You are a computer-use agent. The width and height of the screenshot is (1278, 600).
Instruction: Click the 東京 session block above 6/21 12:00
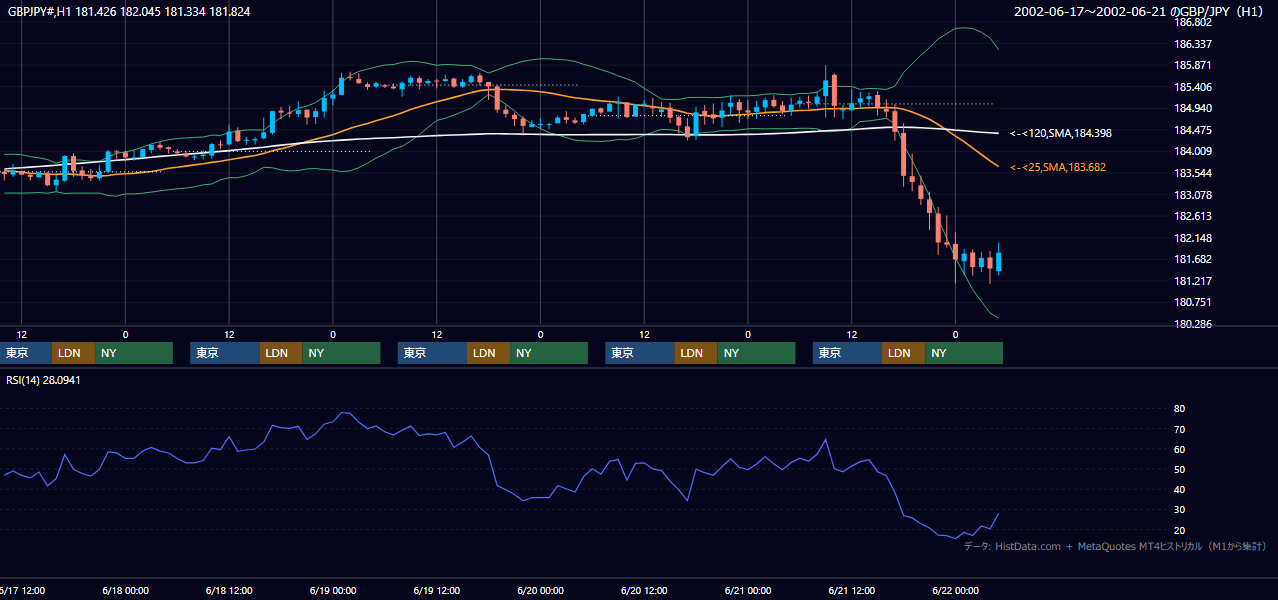click(847, 353)
